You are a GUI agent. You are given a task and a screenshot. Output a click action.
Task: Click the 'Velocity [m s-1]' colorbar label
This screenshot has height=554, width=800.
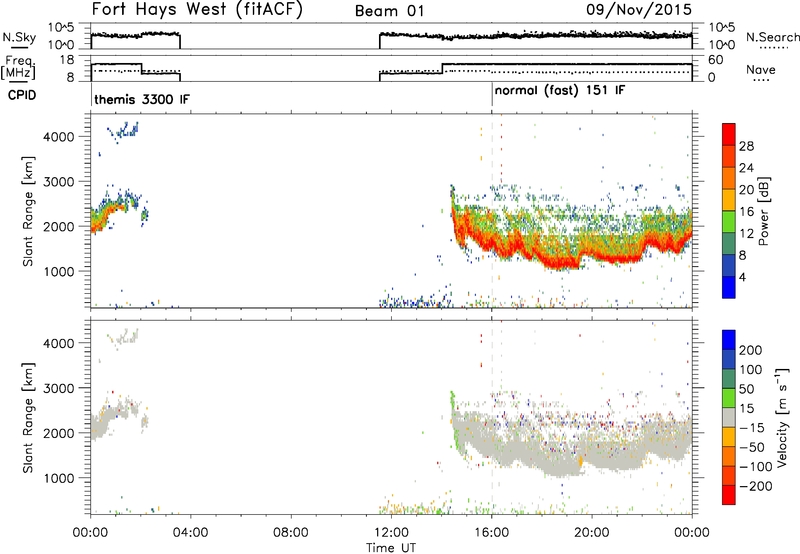click(782, 417)
